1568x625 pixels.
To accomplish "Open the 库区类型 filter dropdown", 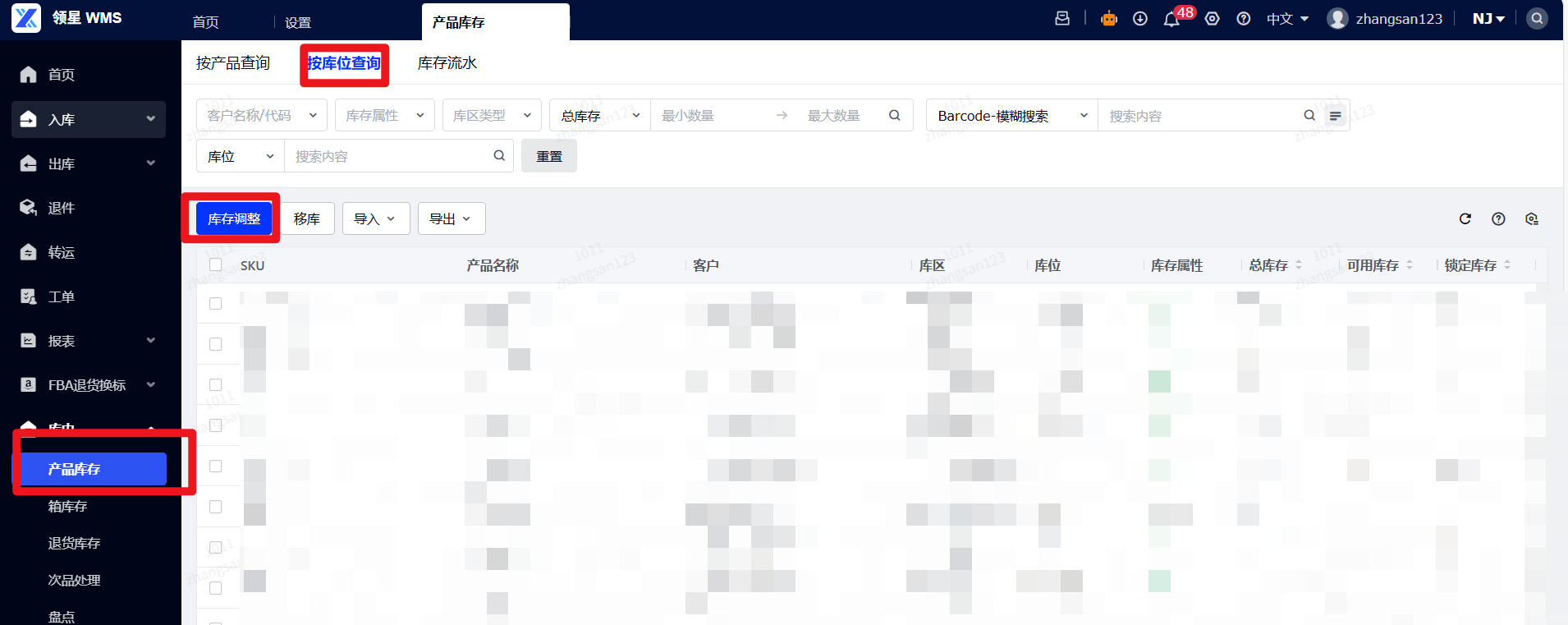I will tap(492, 115).
